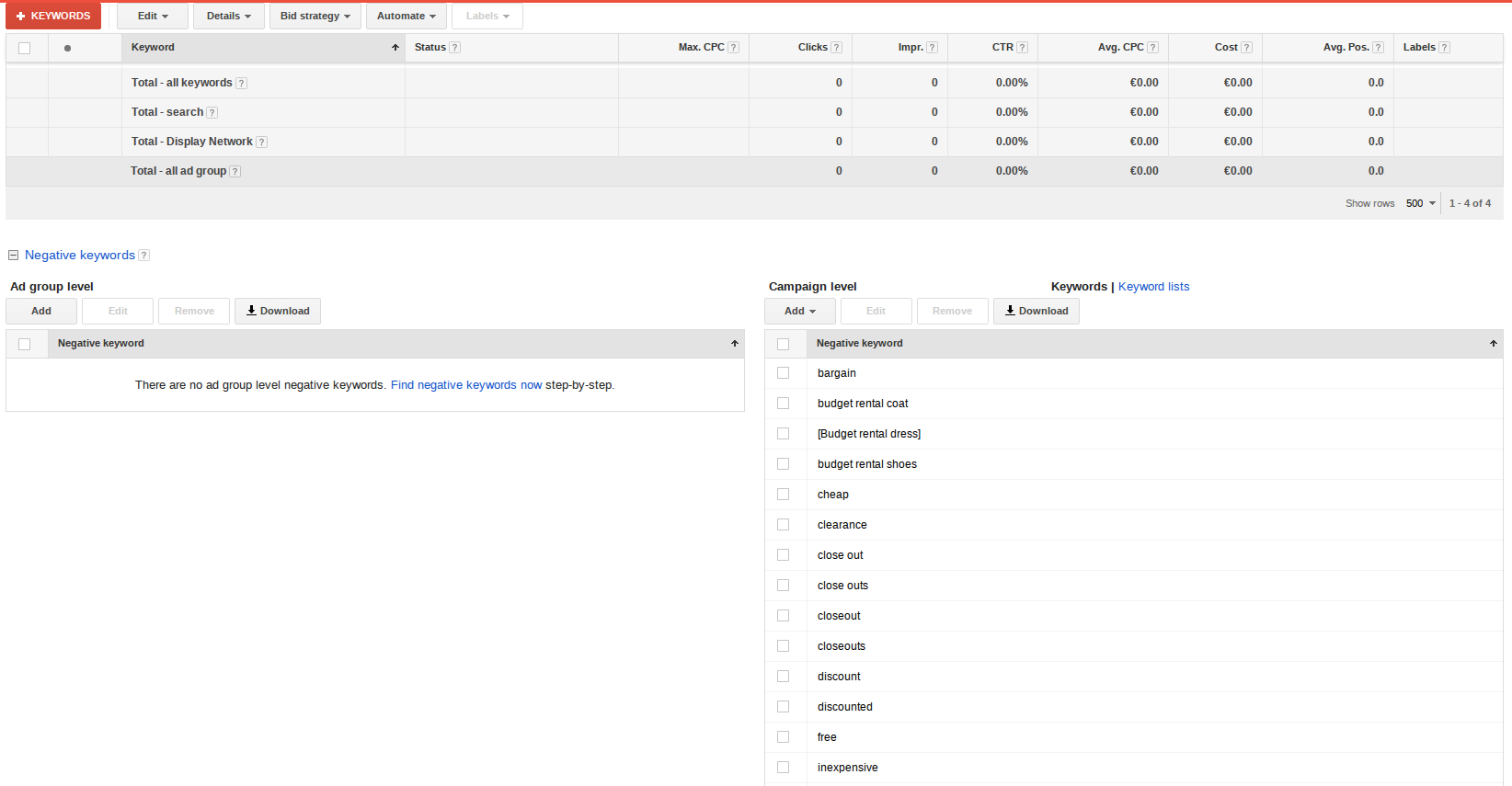Click the help icon next to CTR column
Image resolution: width=1512 pixels, height=786 pixels.
click(1023, 48)
